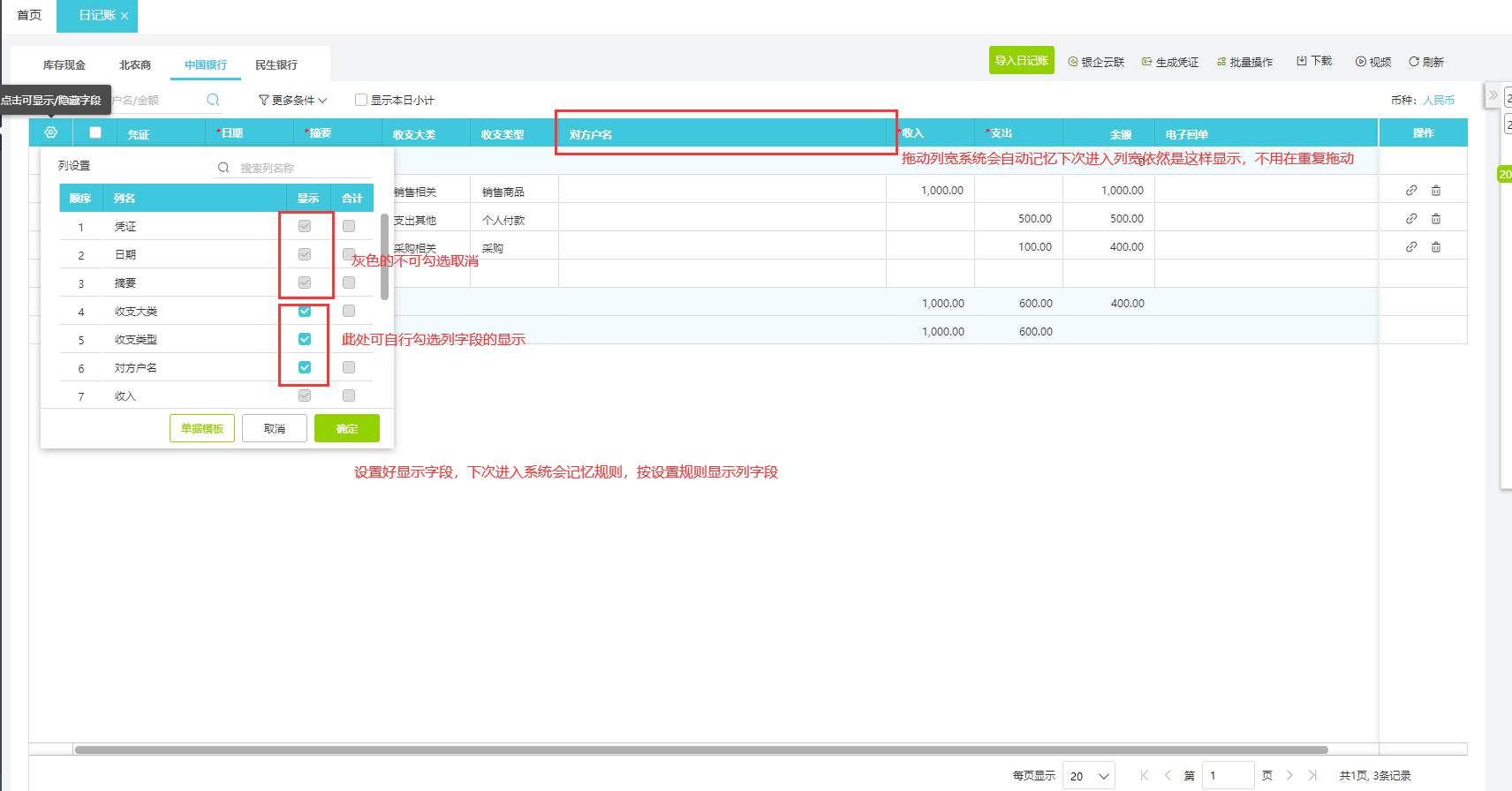Open the 批量操作 menu
The width and height of the screenshot is (1512, 791).
(x=1244, y=62)
